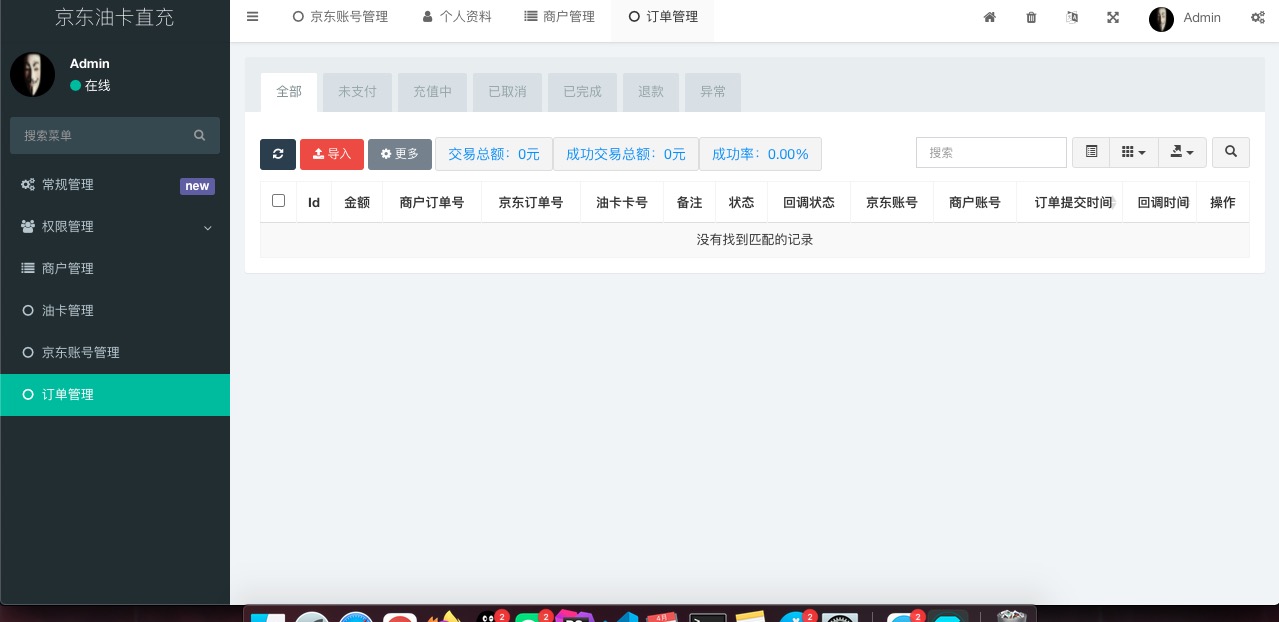Click the trash clear-cache icon in top bar
The width and height of the screenshot is (1279, 622).
pyautogui.click(x=1031, y=17)
